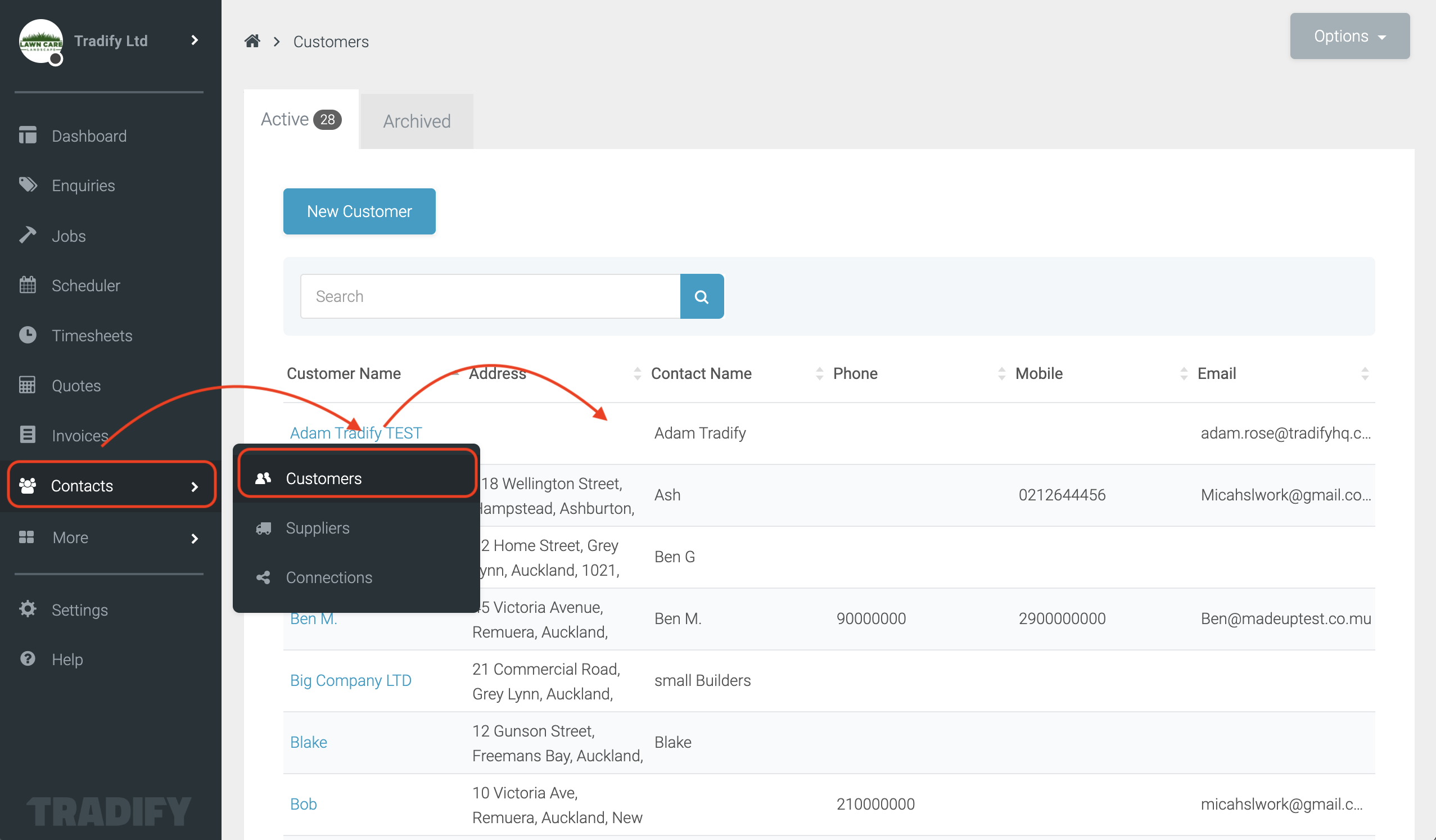
Task: Click email Ben@madeuptest.co.mu
Action: 1285,618
